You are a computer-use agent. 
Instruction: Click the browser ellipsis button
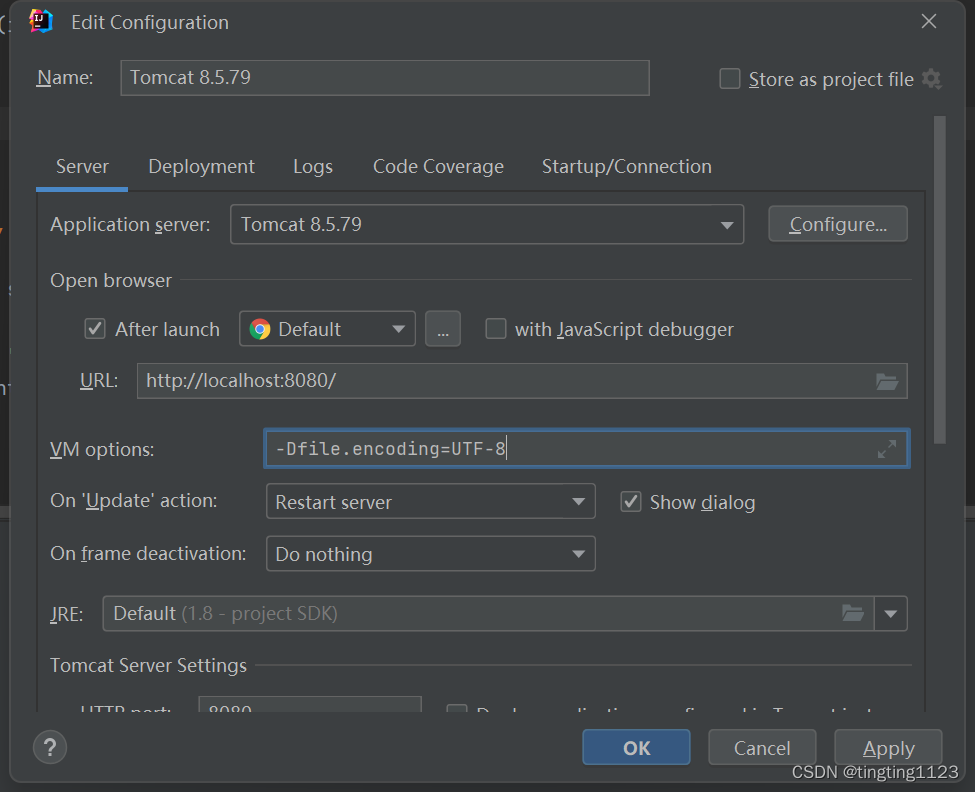[443, 329]
